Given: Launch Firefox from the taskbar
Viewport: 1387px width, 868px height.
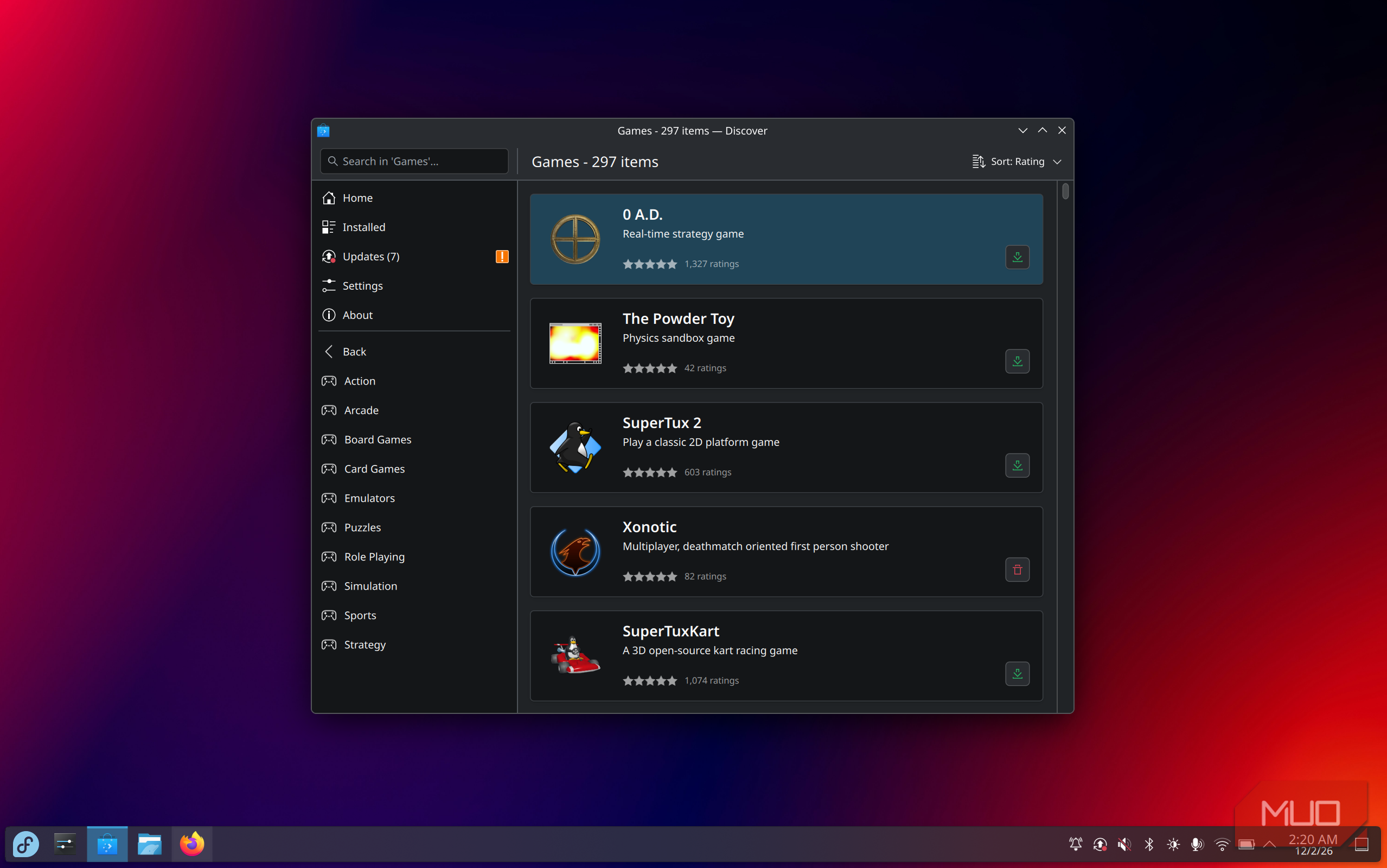Looking at the screenshot, I should point(191,844).
